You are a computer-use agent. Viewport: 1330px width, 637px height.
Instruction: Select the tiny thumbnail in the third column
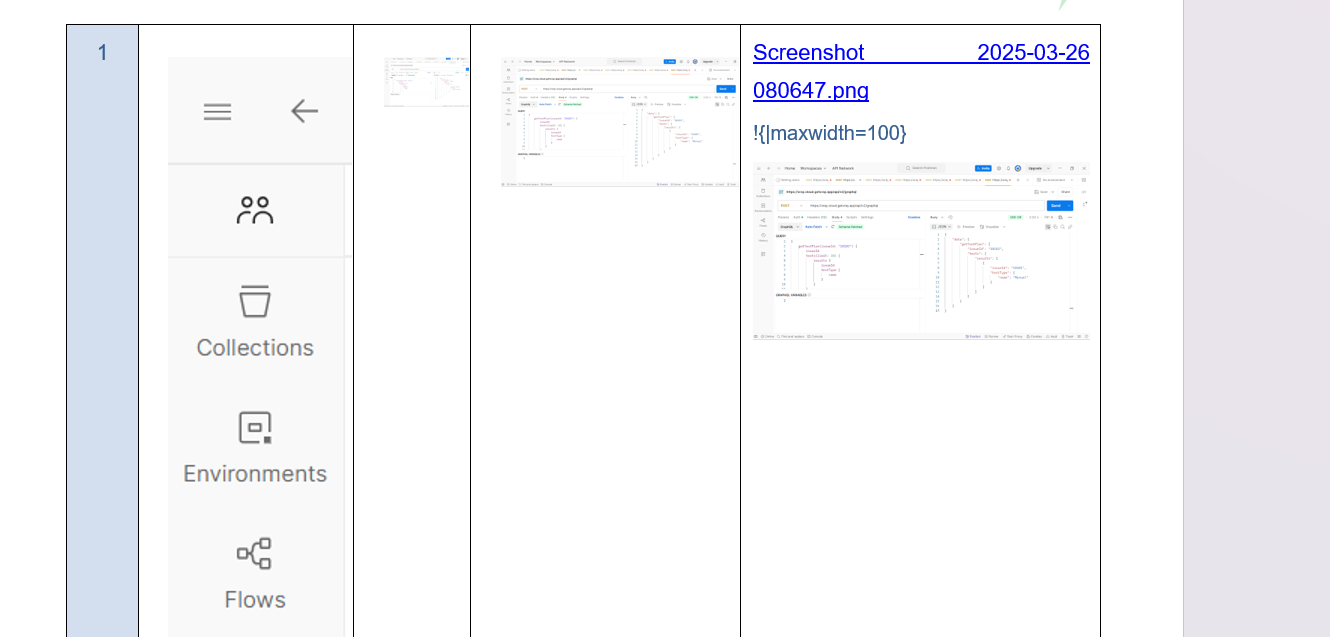[x=426, y=82]
